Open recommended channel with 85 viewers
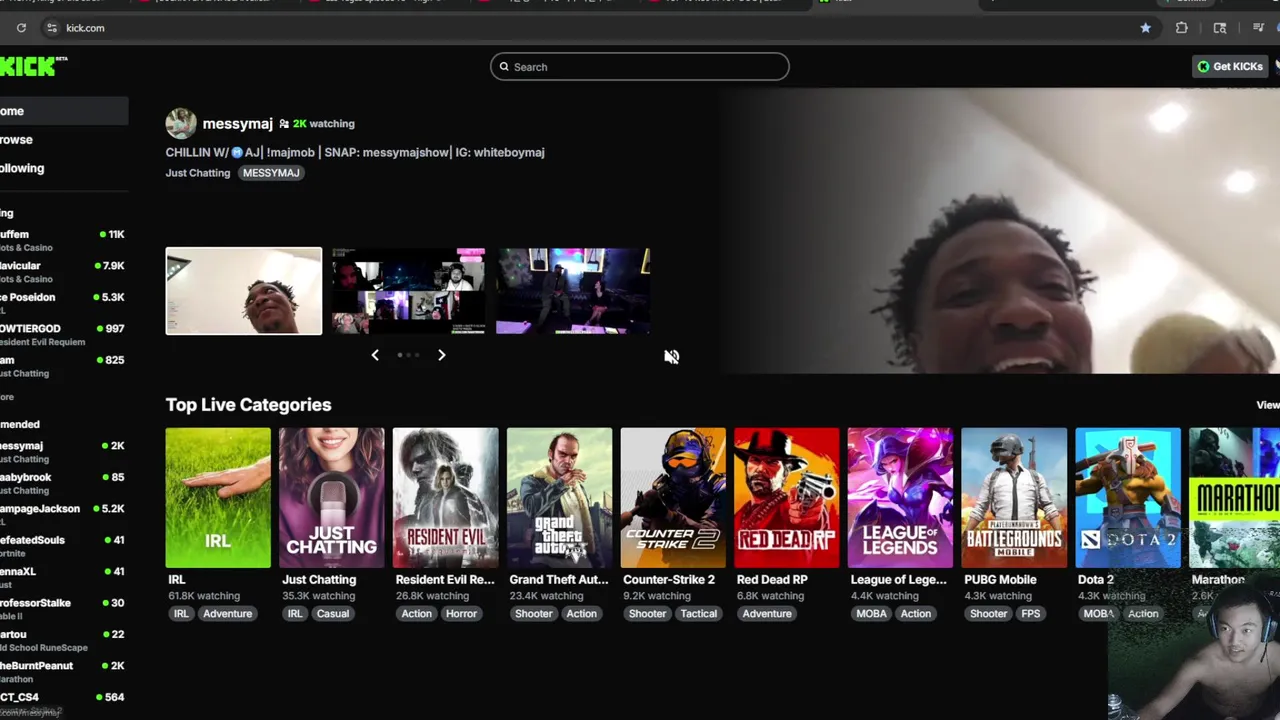This screenshot has height=720, width=1280. [64, 484]
